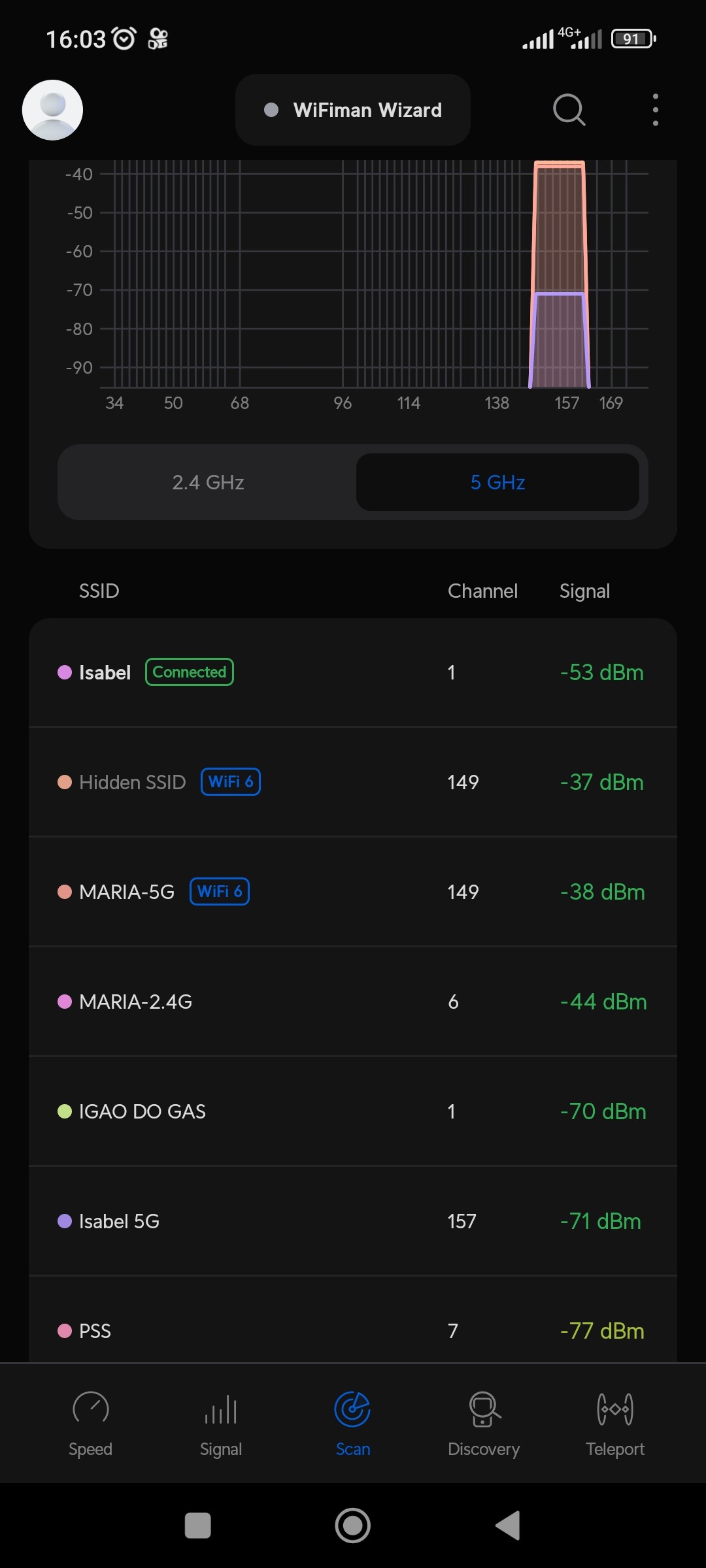Select the Isabel connected network row

[x=353, y=672]
